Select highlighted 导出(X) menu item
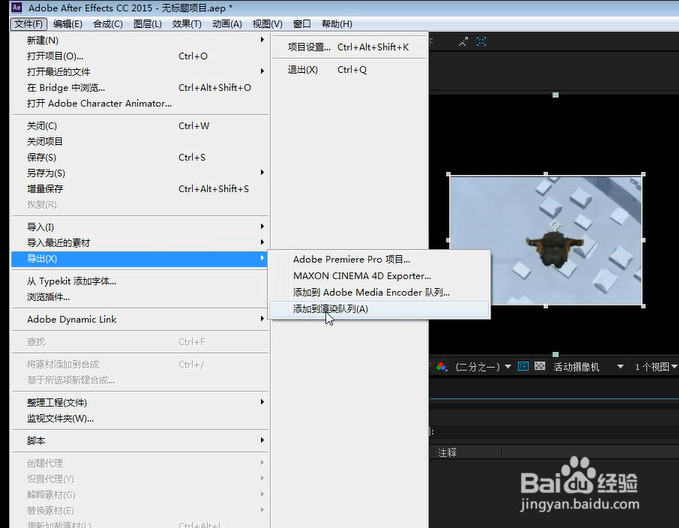 pos(139,259)
